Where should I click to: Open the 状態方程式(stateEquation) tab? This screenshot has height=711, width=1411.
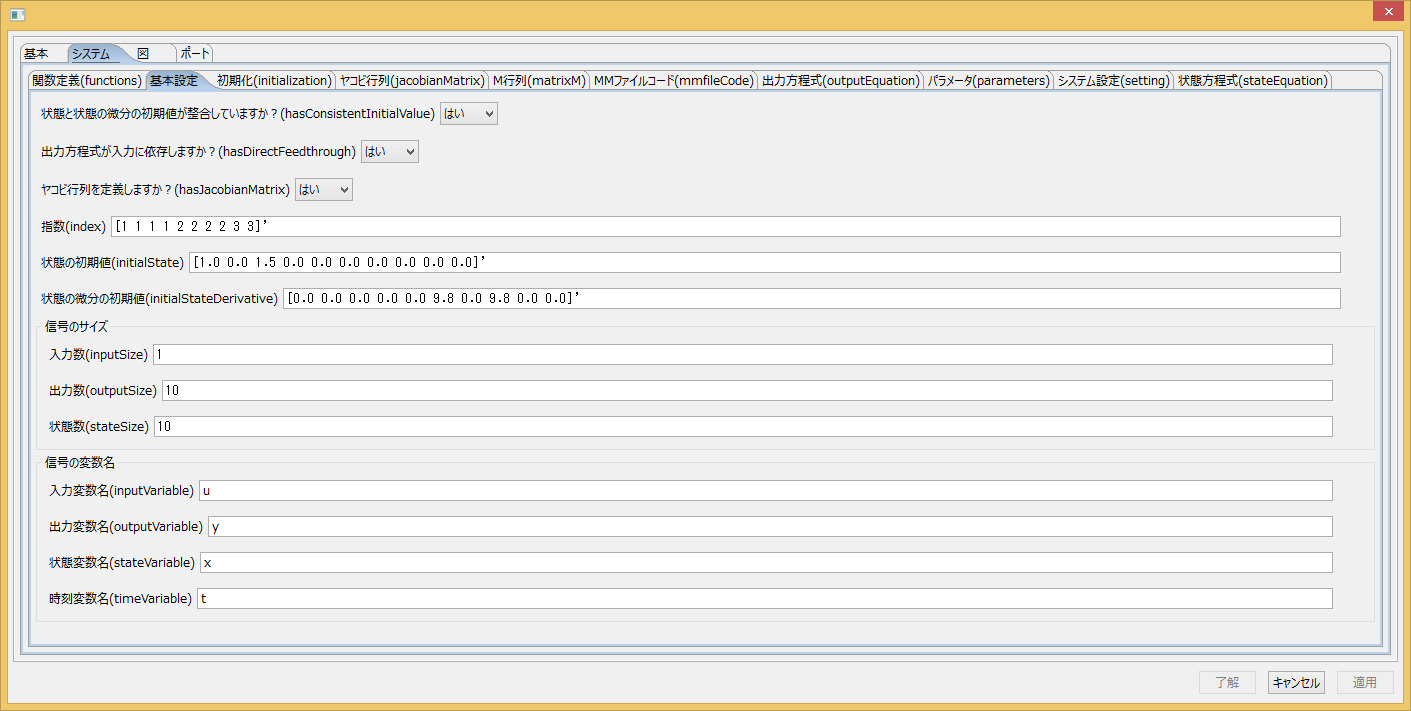pyautogui.click(x=1253, y=81)
